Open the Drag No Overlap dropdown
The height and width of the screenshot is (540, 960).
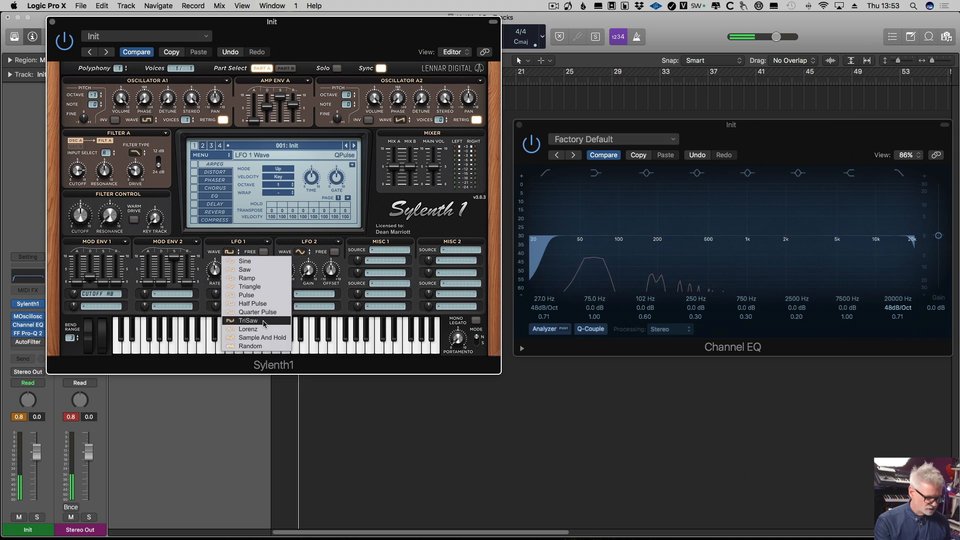click(x=793, y=61)
